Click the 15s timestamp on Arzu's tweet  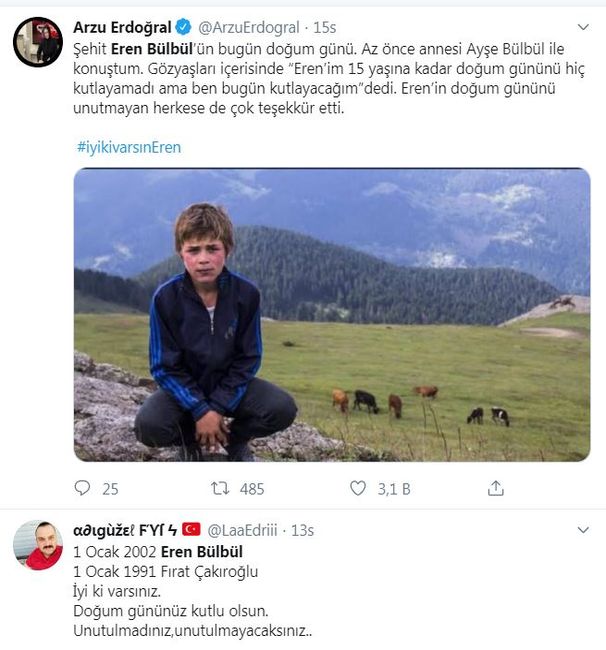point(324,27)
